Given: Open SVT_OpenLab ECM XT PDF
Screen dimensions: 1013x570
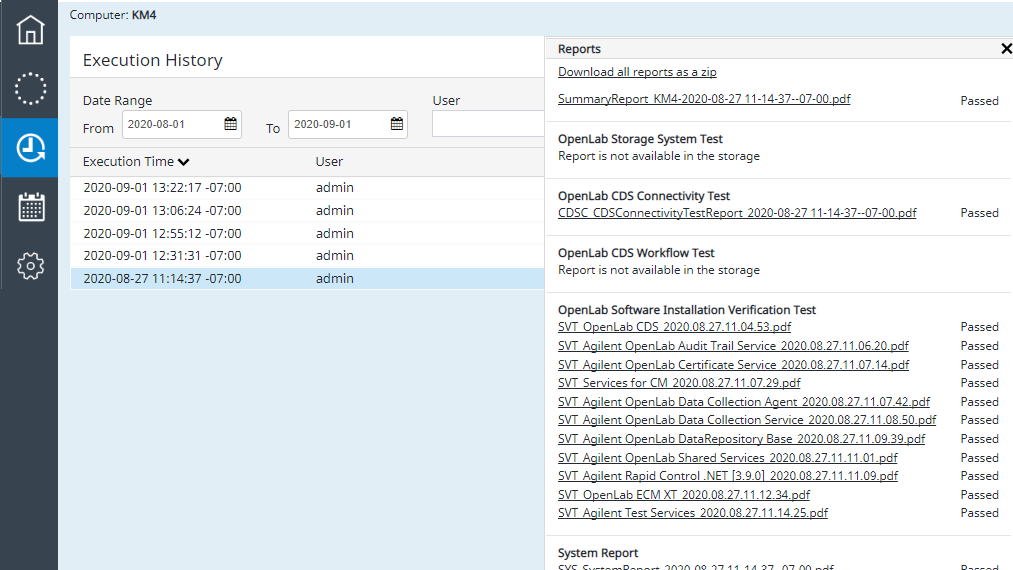Looking at the screenshot, I should point(684,494).
